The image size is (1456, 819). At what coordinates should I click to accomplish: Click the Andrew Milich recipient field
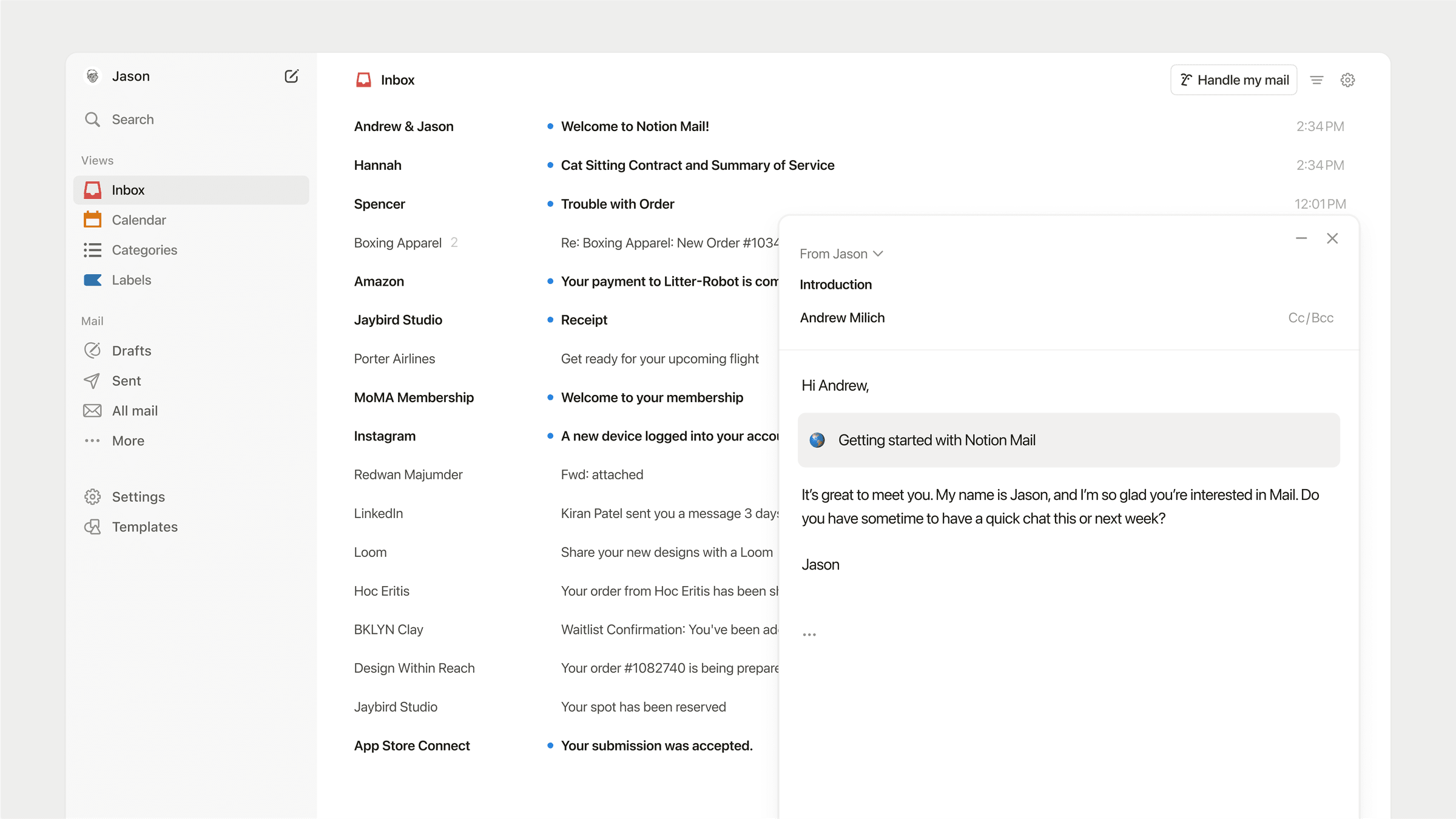coord(842,318)
